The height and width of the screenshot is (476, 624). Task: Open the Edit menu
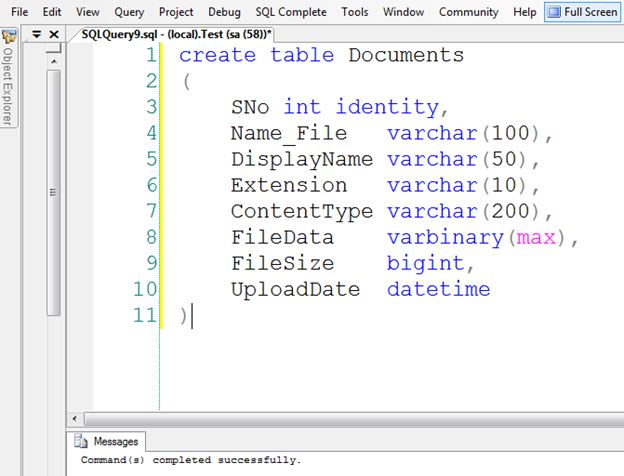click(52, 12)
